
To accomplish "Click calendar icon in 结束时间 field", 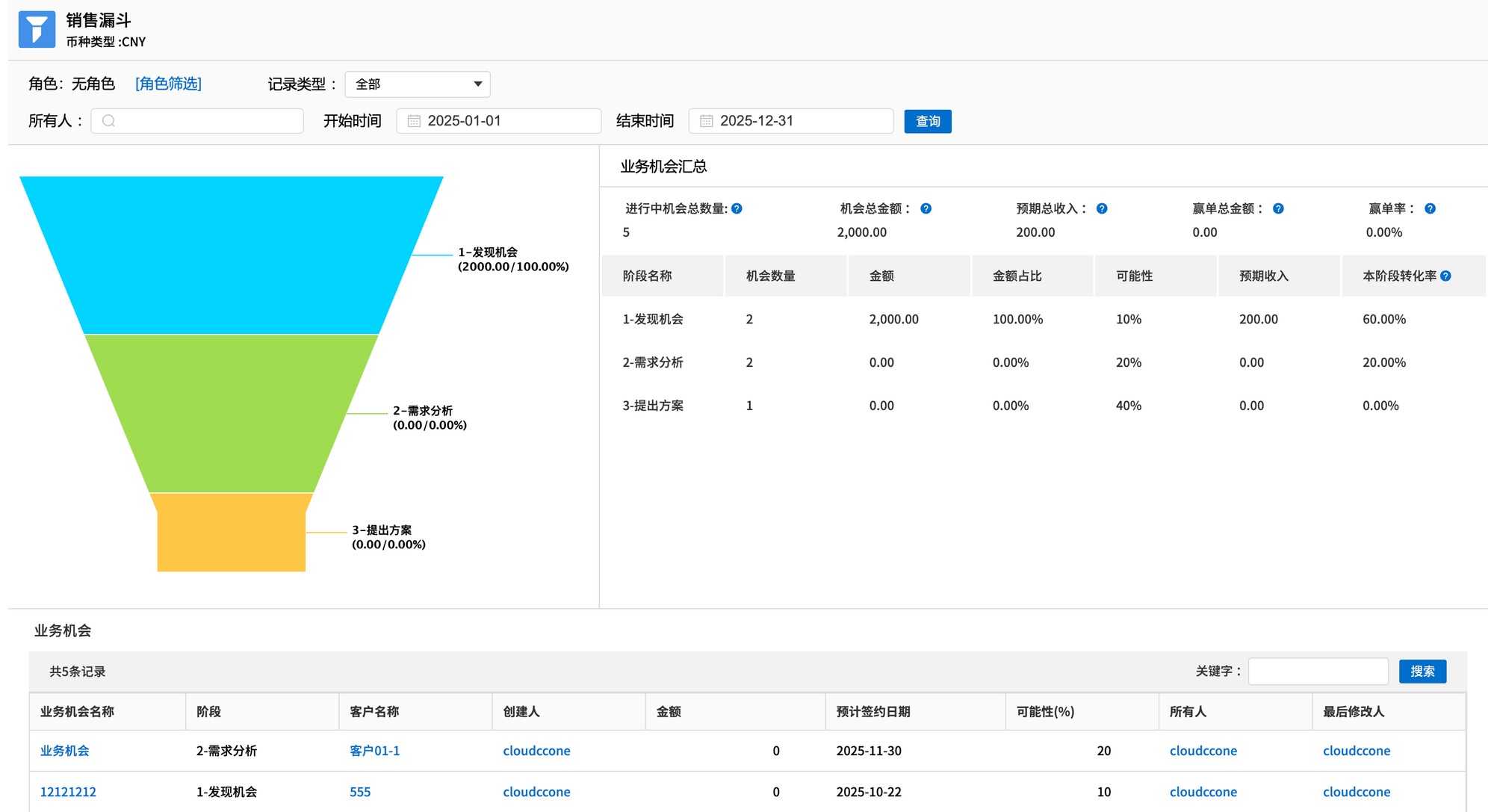I will [x=706, y=121].
